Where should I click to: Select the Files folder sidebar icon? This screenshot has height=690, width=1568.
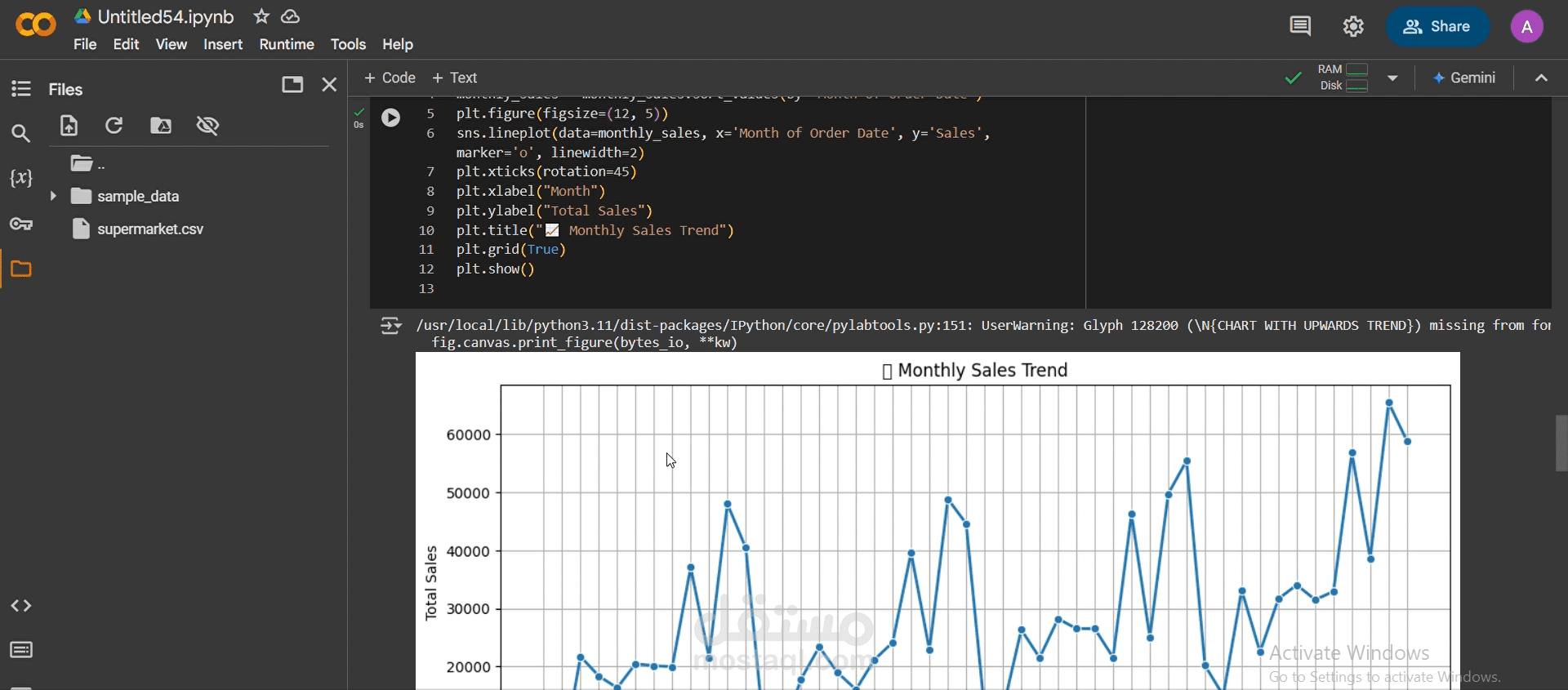(x=21, y=269)
